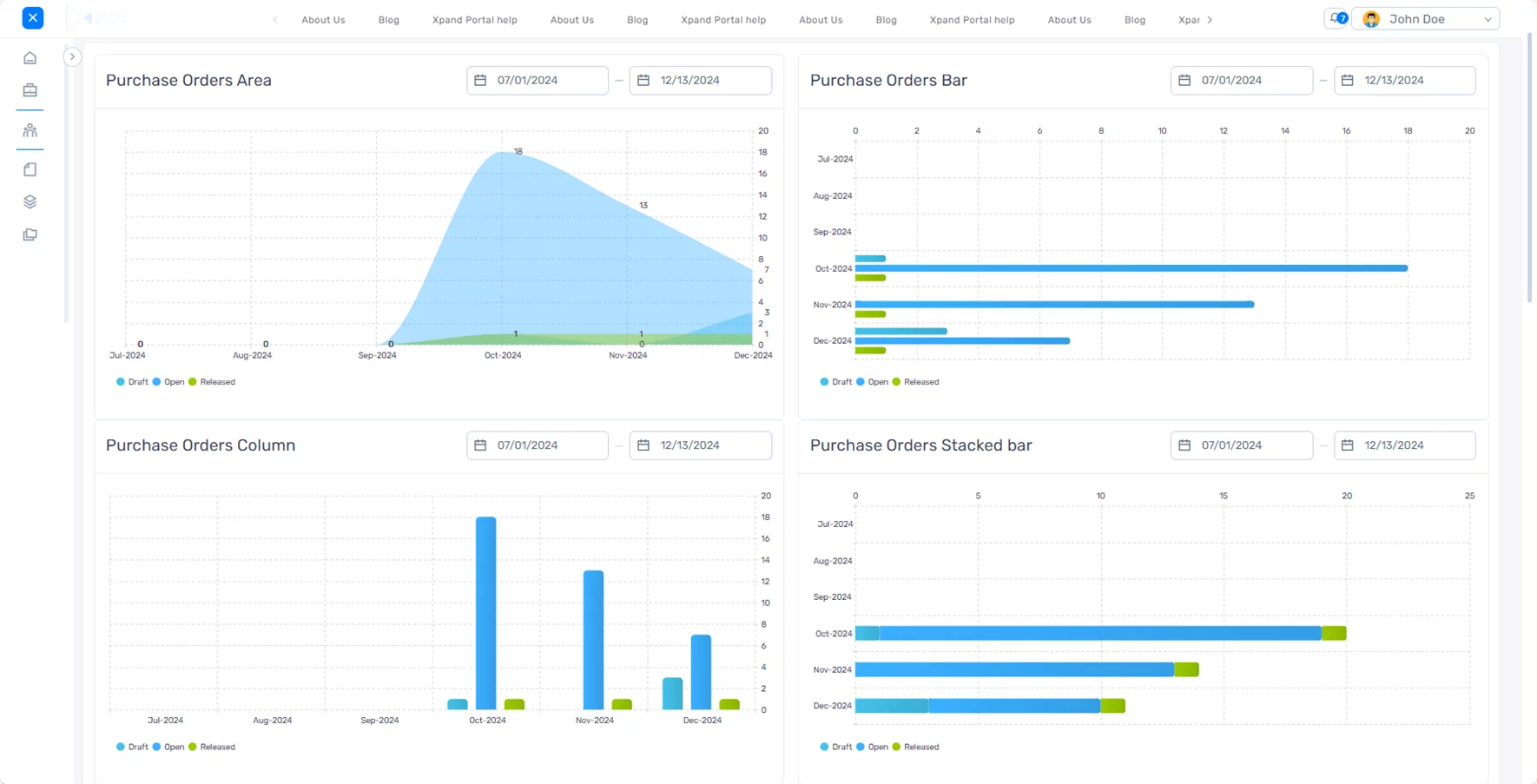The image size is (1537, 784).
Task: Click Purchase Orders Stacked bar start date field
Action: coord(1241,445)
